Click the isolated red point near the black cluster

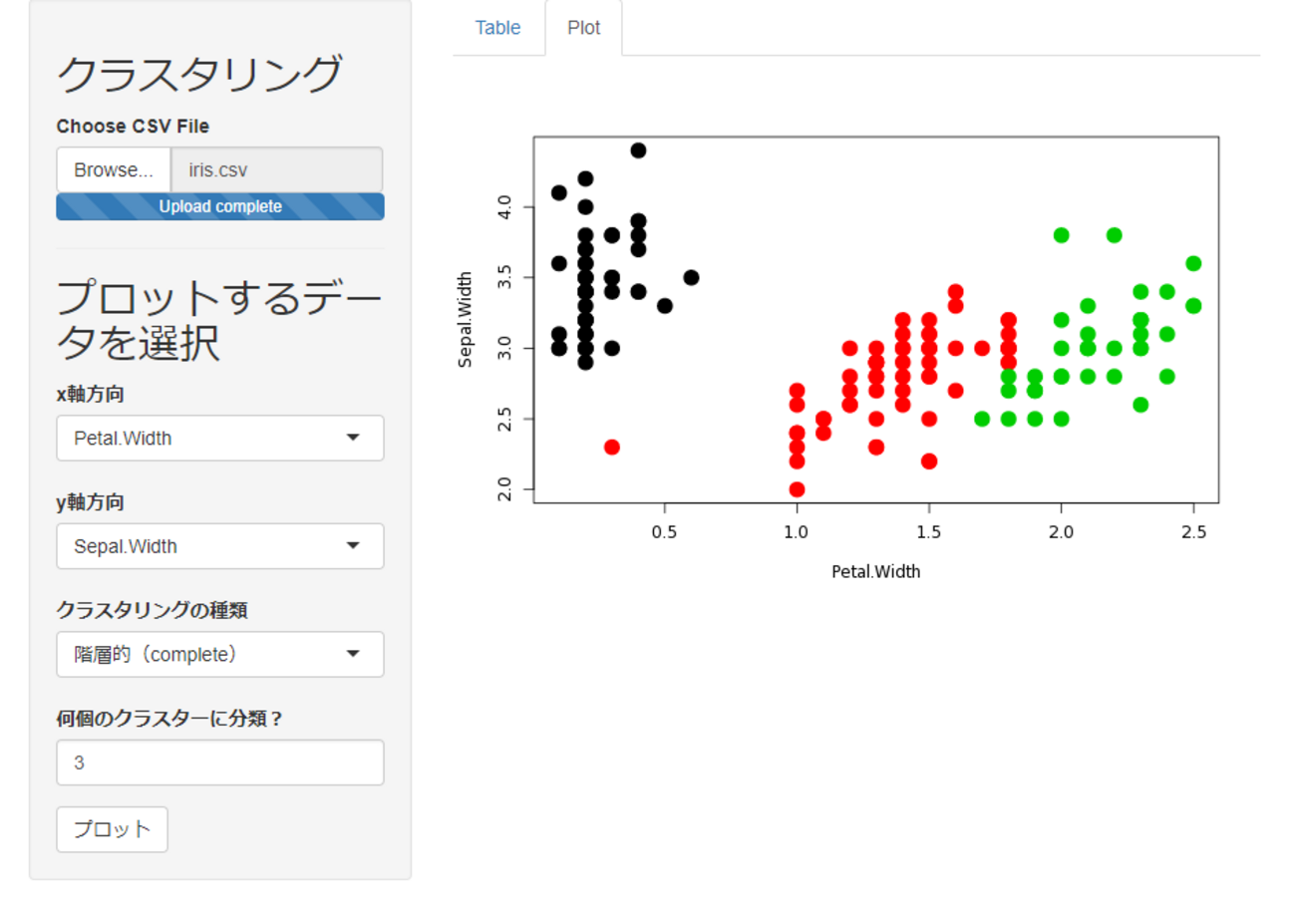coord(612,447)
